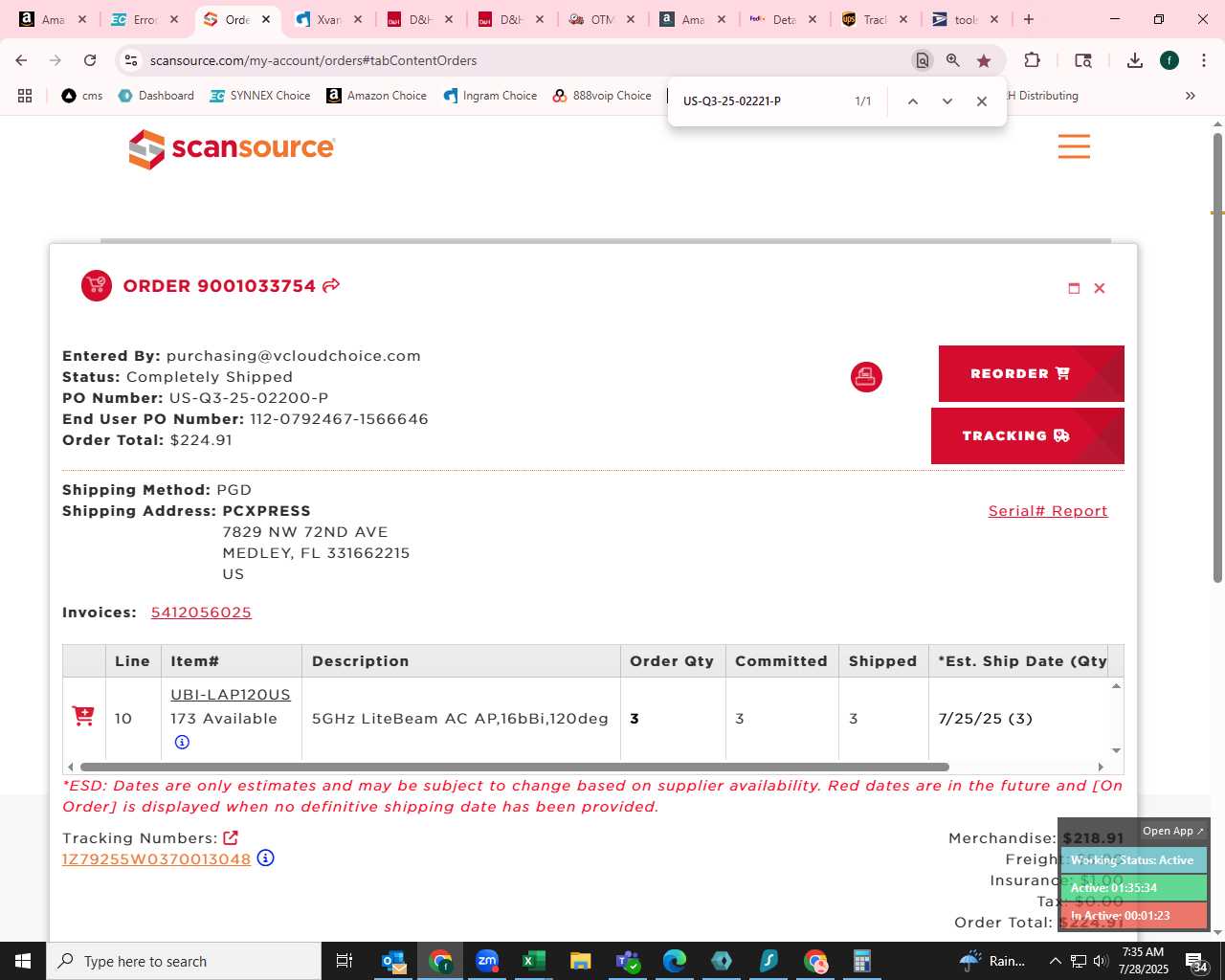Open the Chrome three-dot menu
The image size is (1225, 980).
pos(1204,60)
